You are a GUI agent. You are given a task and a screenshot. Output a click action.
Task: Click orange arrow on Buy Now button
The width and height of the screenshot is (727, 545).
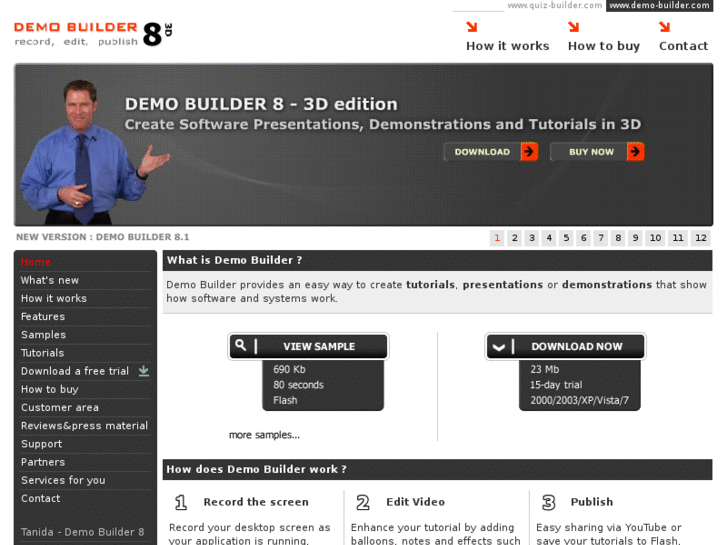tap(635, 152)
